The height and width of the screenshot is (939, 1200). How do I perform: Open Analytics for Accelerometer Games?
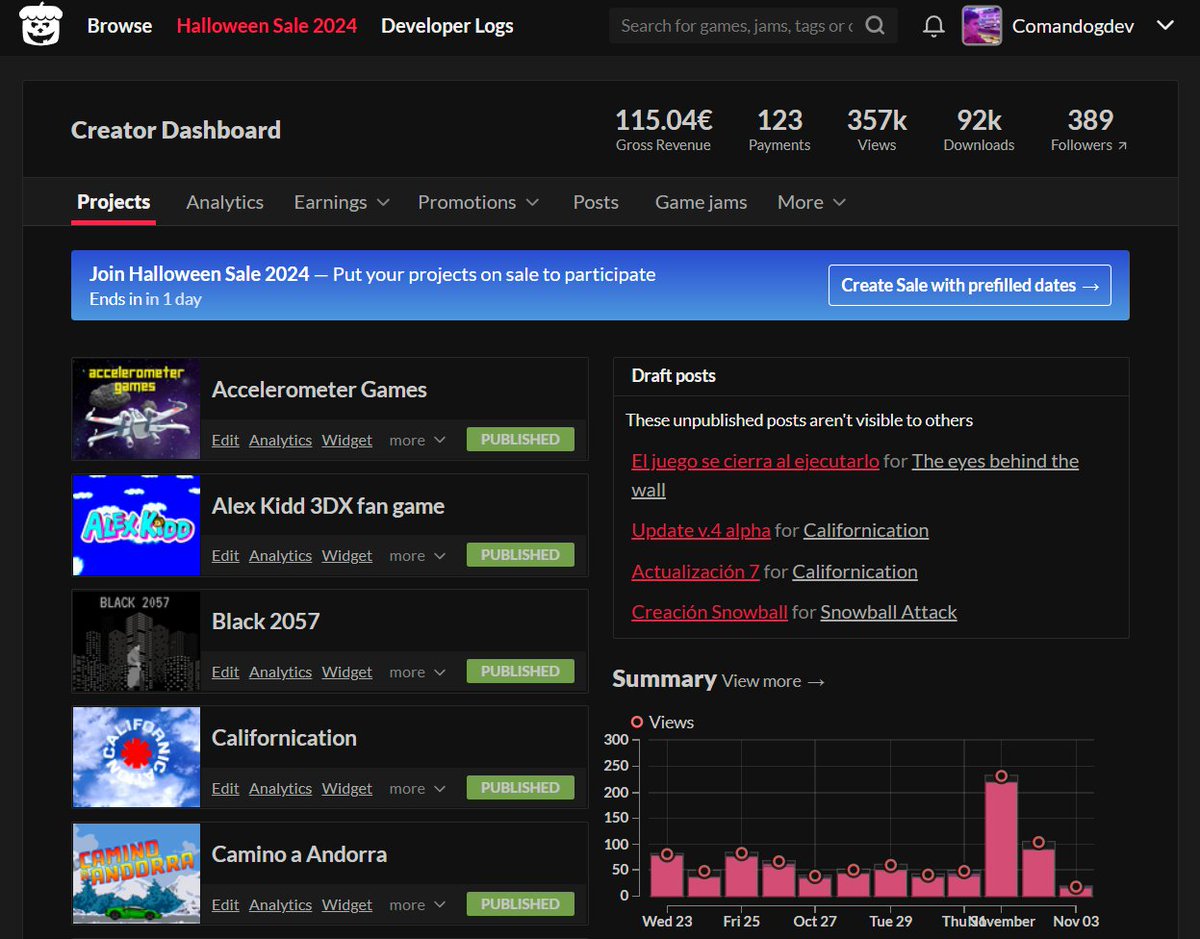point(280,440)
